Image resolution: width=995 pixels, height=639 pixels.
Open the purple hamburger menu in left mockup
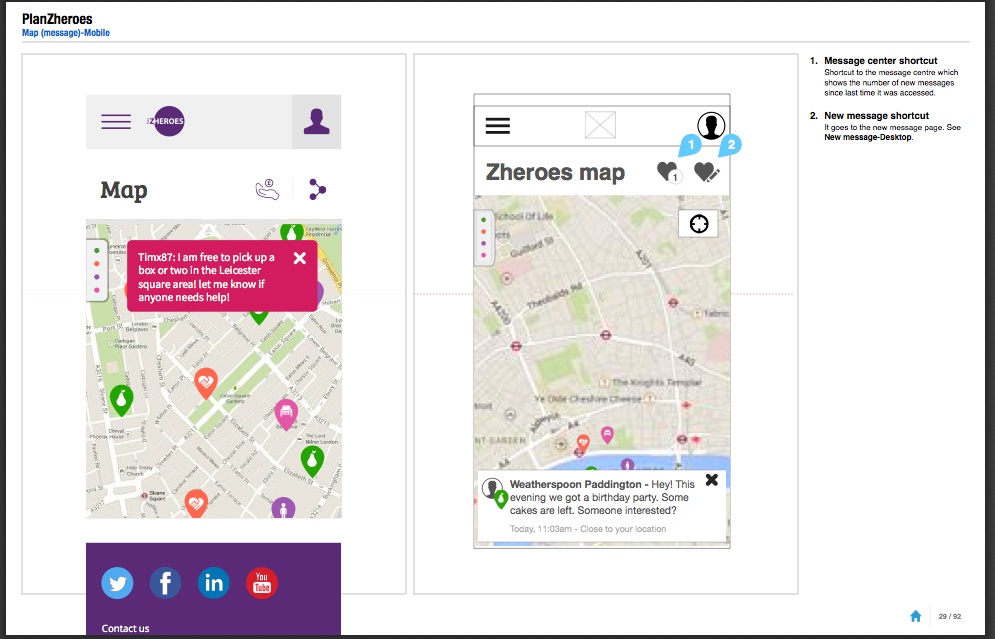[116, 122]
